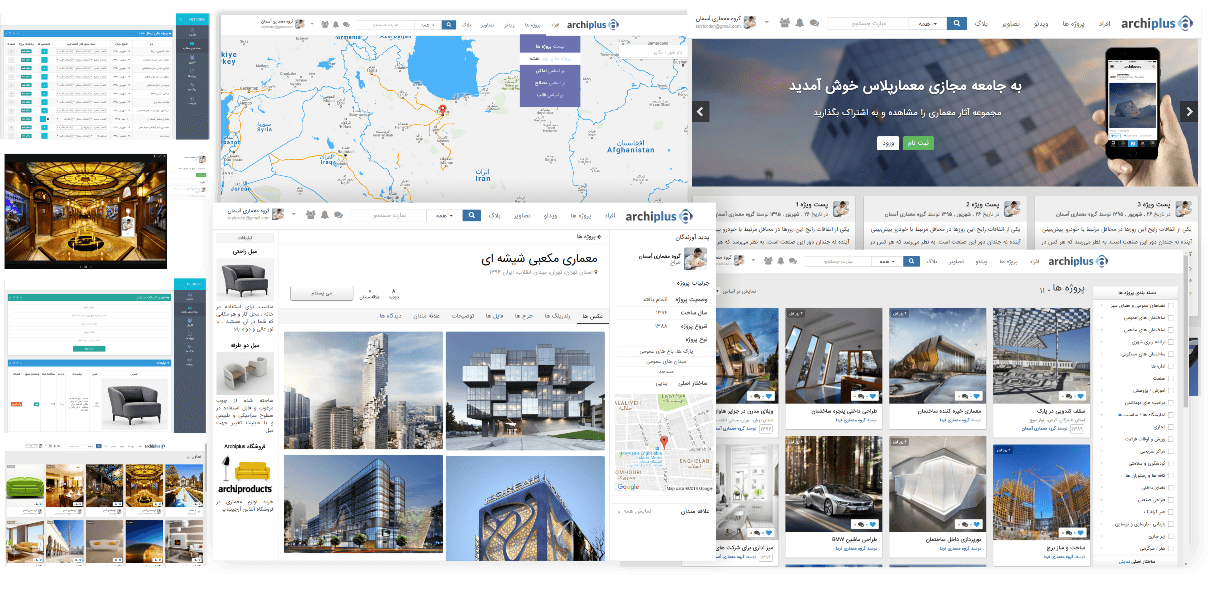
Task: Open the people icon in the project detail window
Action: tap(311, 215)
